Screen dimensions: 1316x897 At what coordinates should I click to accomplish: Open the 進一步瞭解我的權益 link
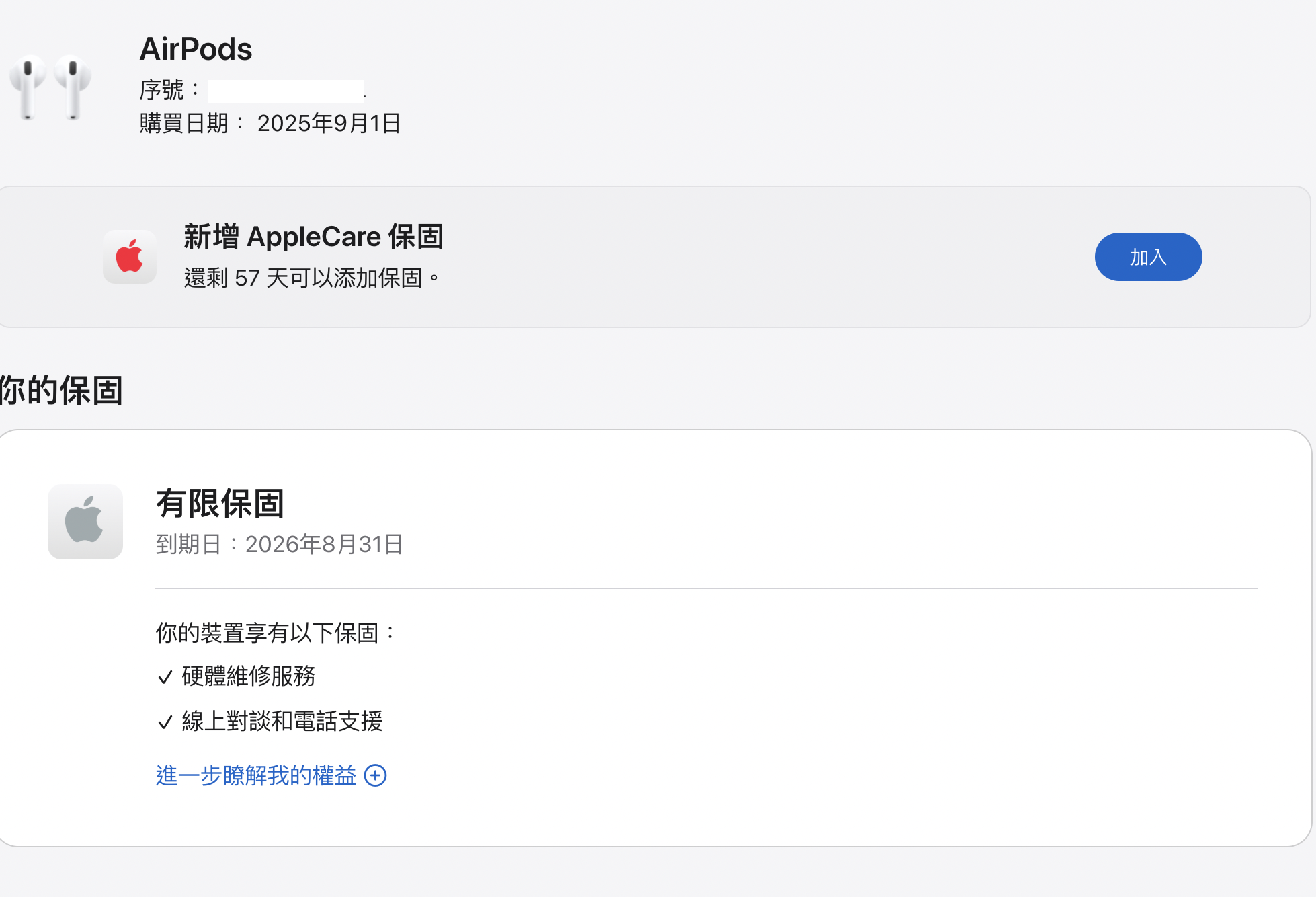pyautogui.click(x=256, y=775)
